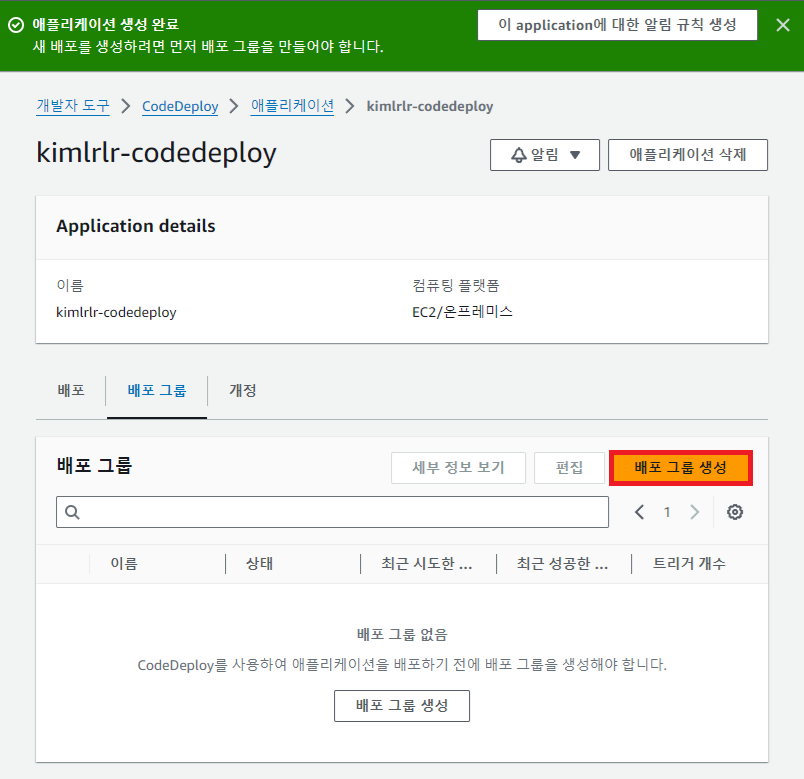
Task: Click 세부 정보 보기 button
Action: (458, 467)
